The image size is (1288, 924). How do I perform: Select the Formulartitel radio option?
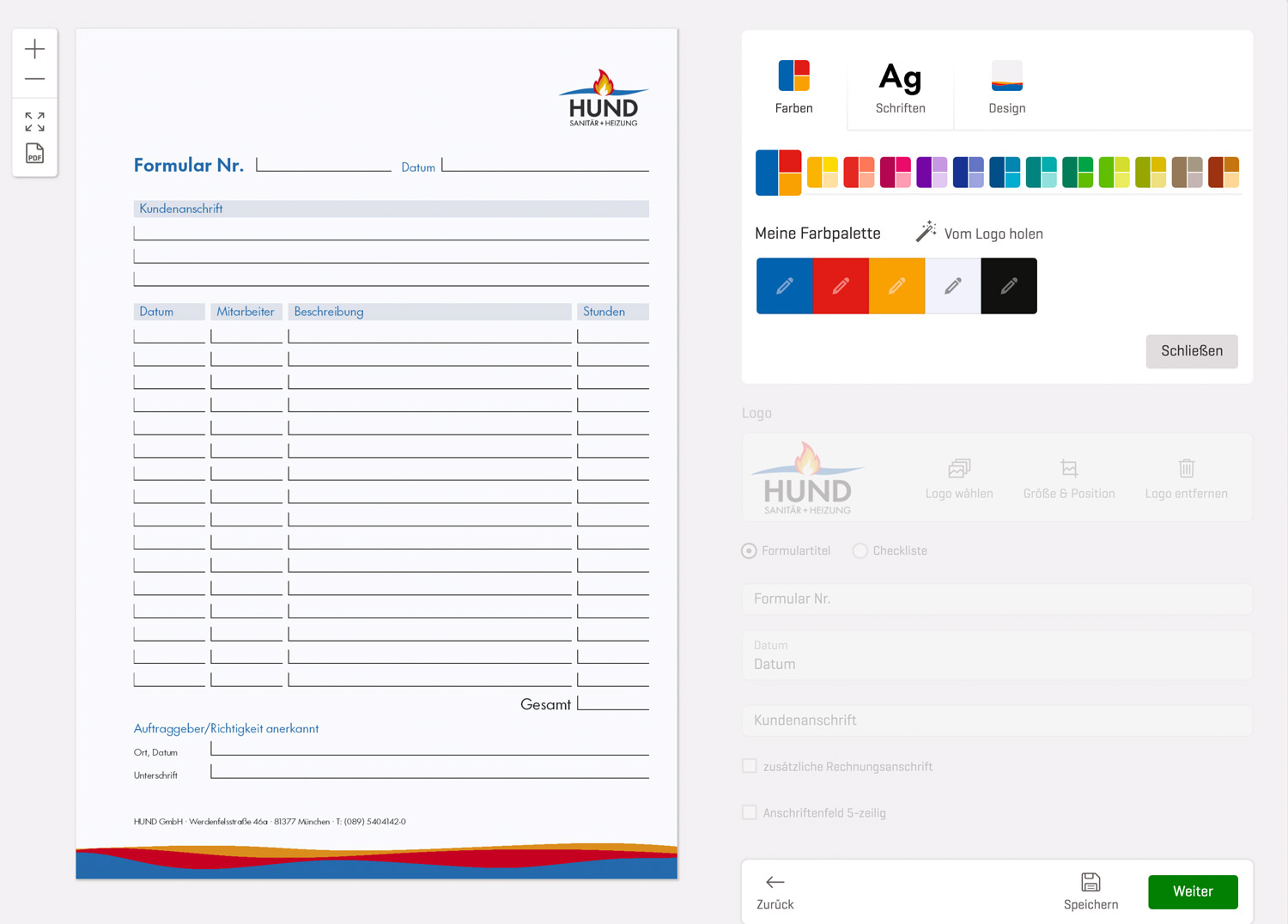click(750, 551)
